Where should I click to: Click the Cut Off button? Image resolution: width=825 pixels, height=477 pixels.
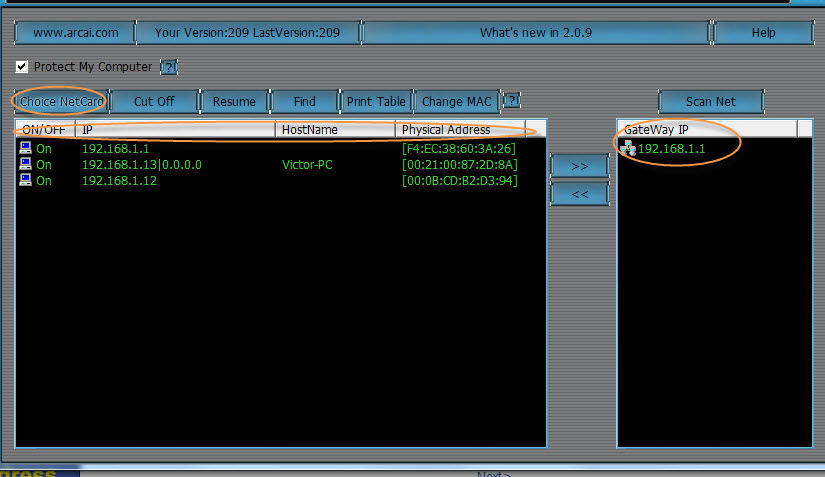click(154, 102)
